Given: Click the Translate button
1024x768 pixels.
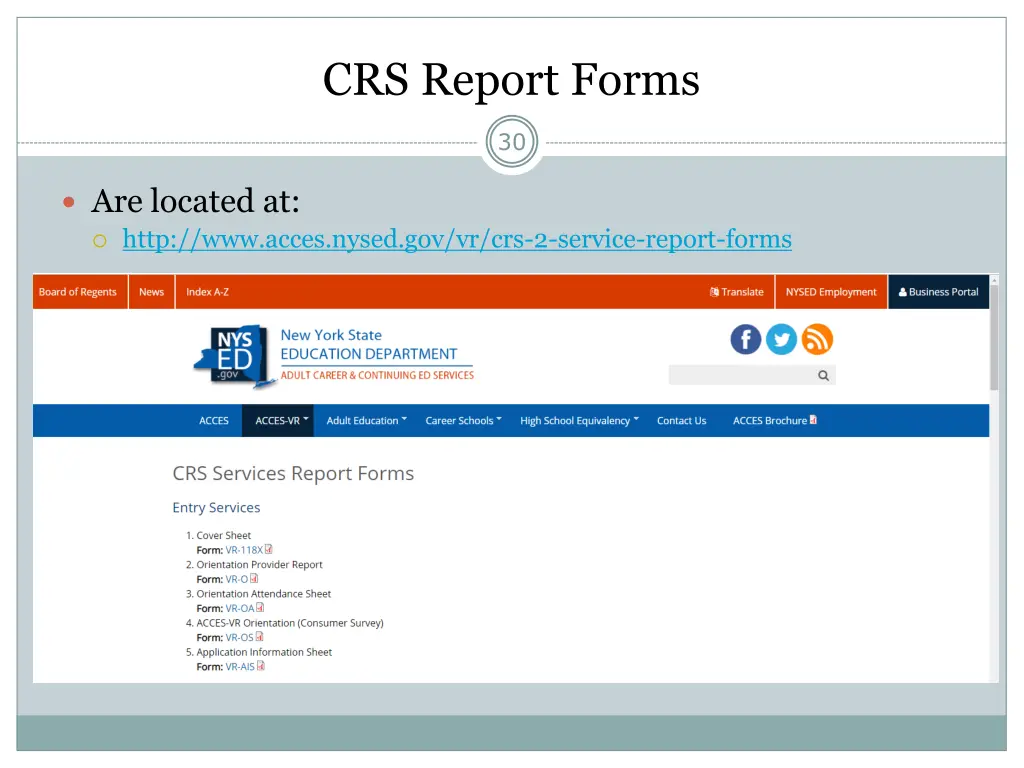Looking at the screenshot, I should click(x=737, y=292).
